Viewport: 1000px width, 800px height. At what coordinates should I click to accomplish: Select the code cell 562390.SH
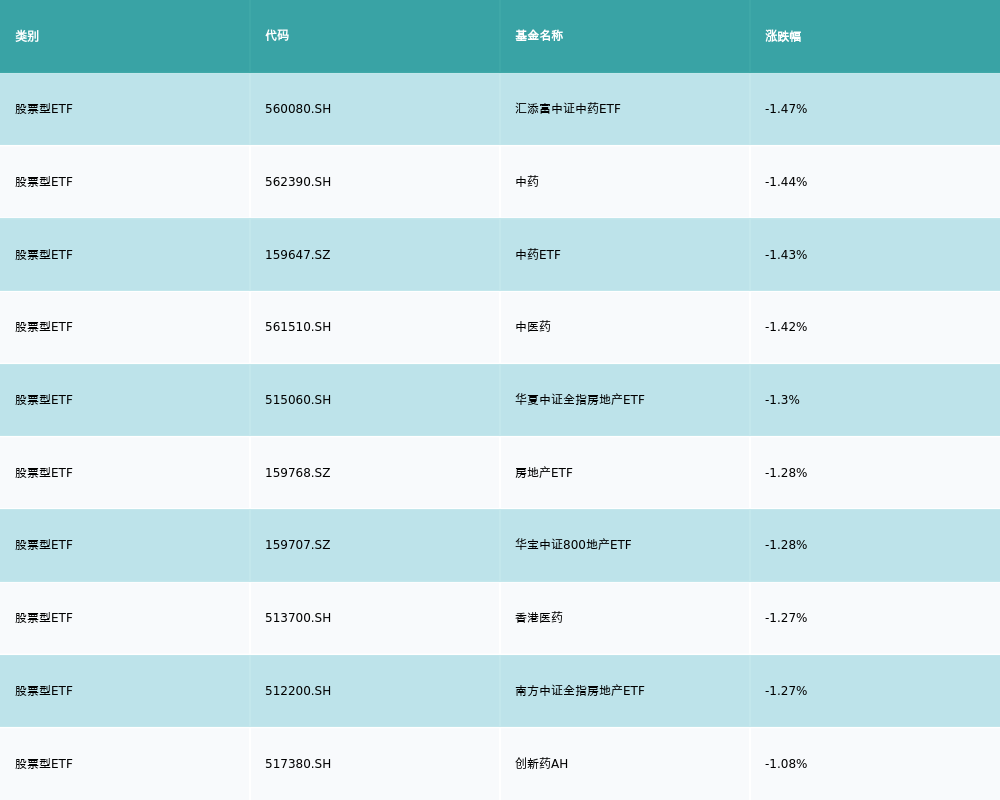click(x=298, y=182)
